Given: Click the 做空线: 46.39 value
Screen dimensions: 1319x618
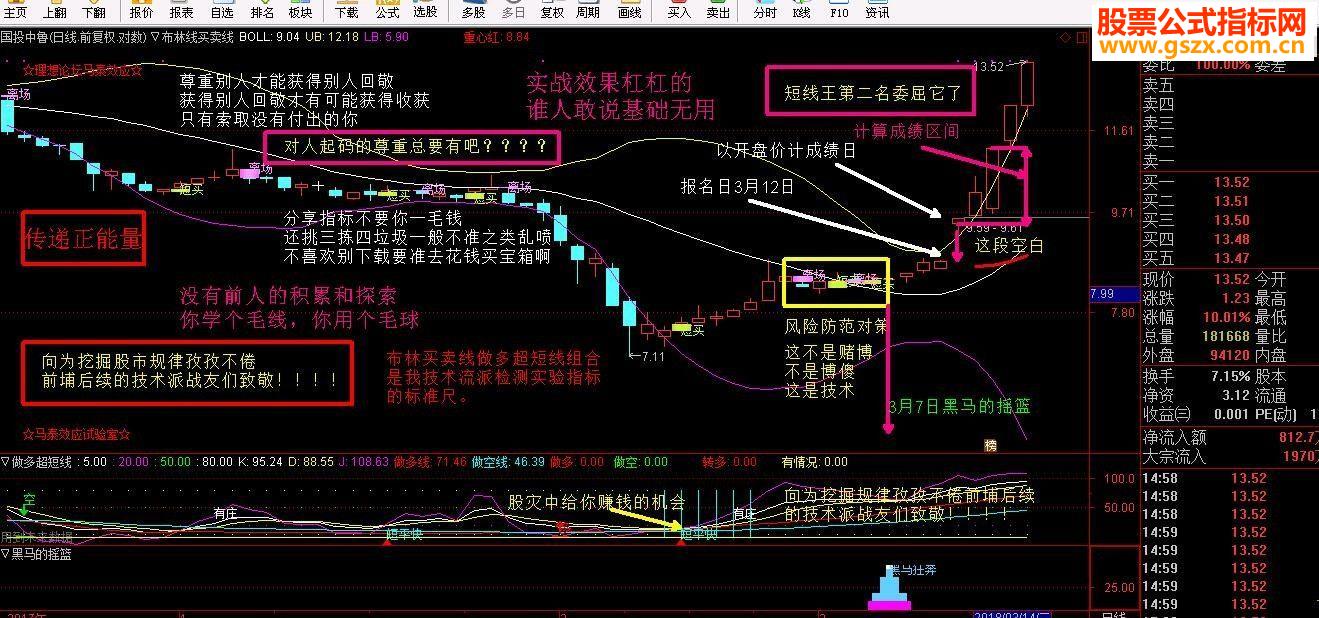Looking at the screenshot, I should (507, 462).
